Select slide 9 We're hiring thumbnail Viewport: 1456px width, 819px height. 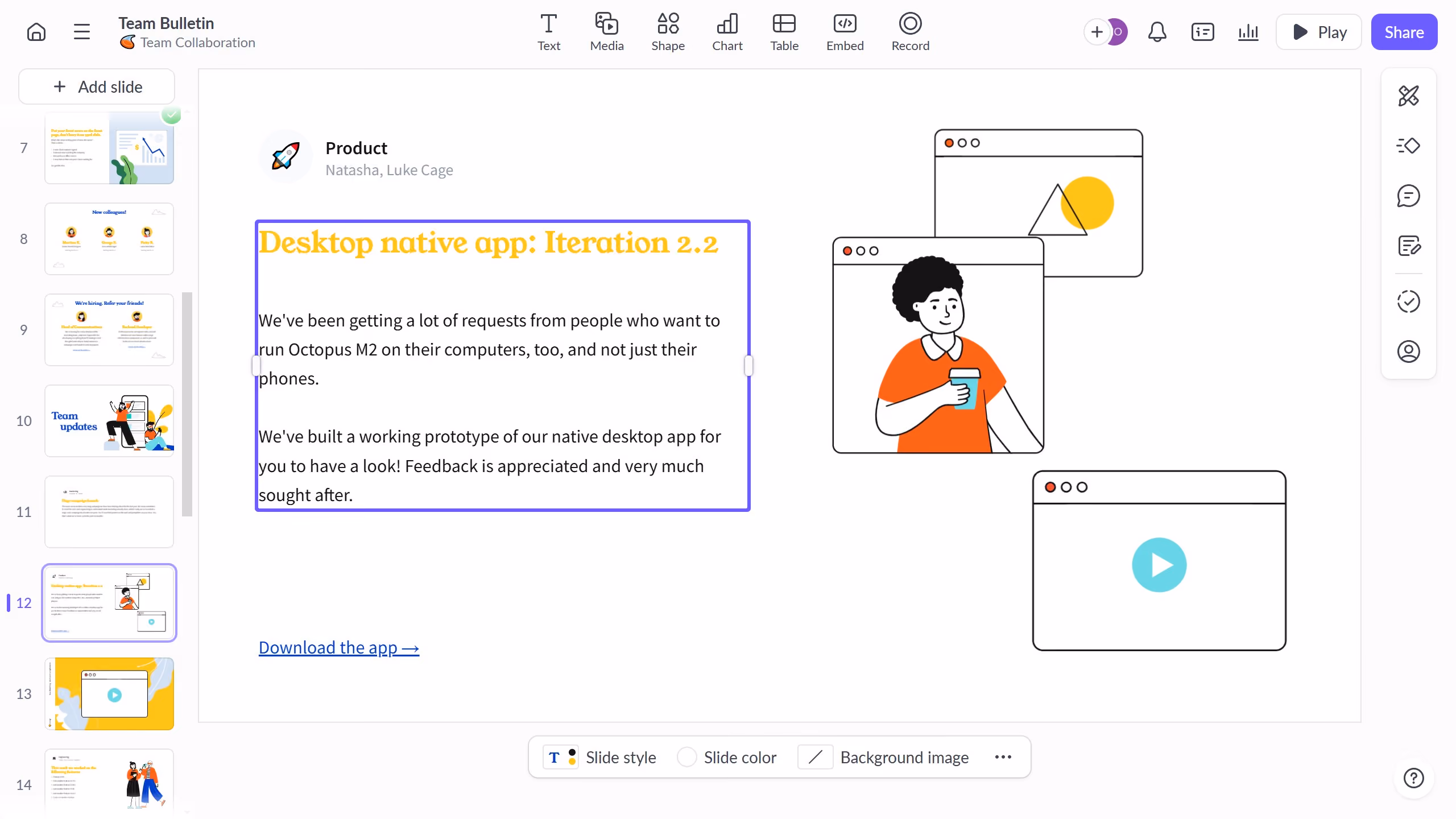109,330
